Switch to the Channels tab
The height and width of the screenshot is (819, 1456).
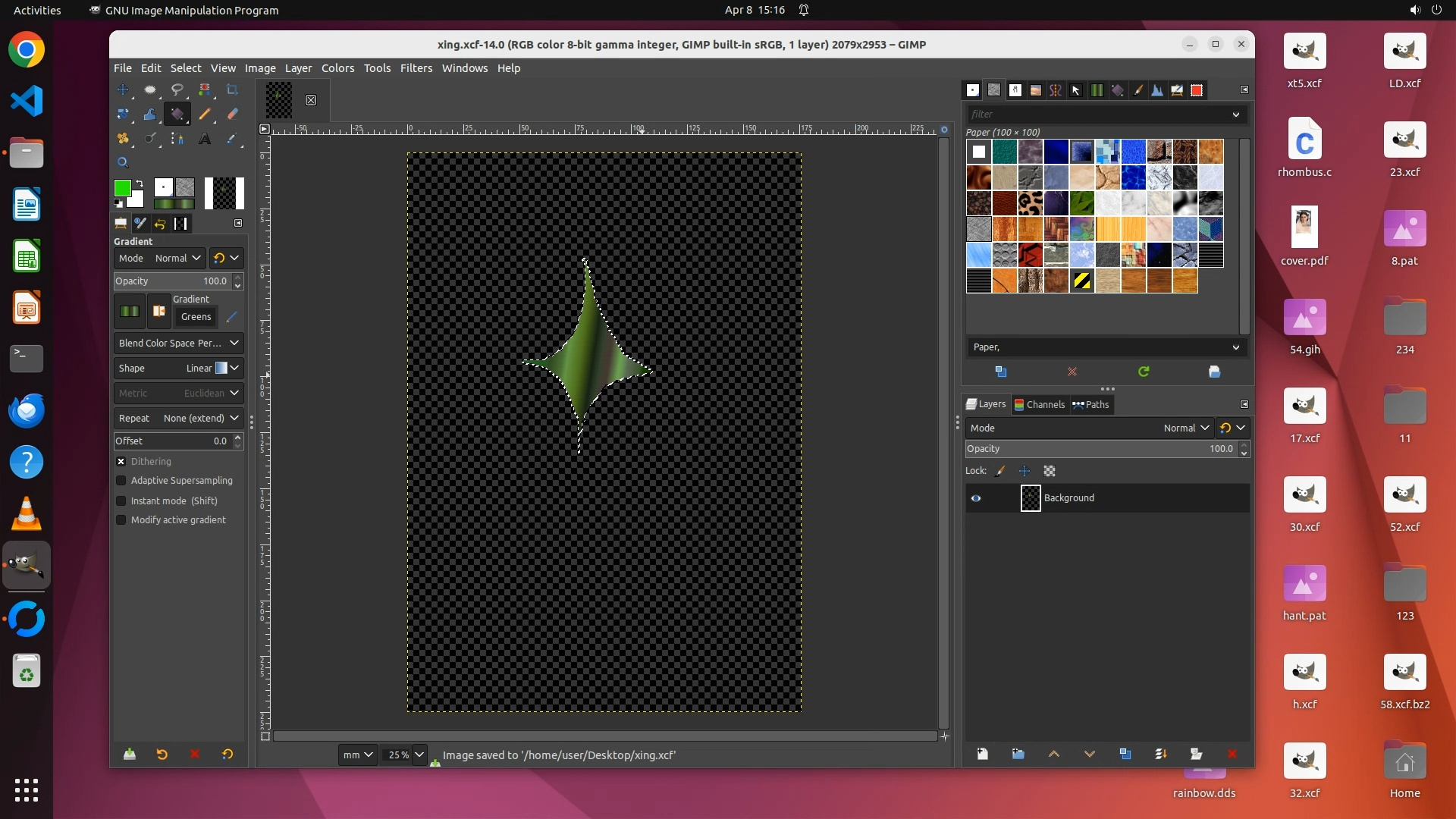[1039, 404]
